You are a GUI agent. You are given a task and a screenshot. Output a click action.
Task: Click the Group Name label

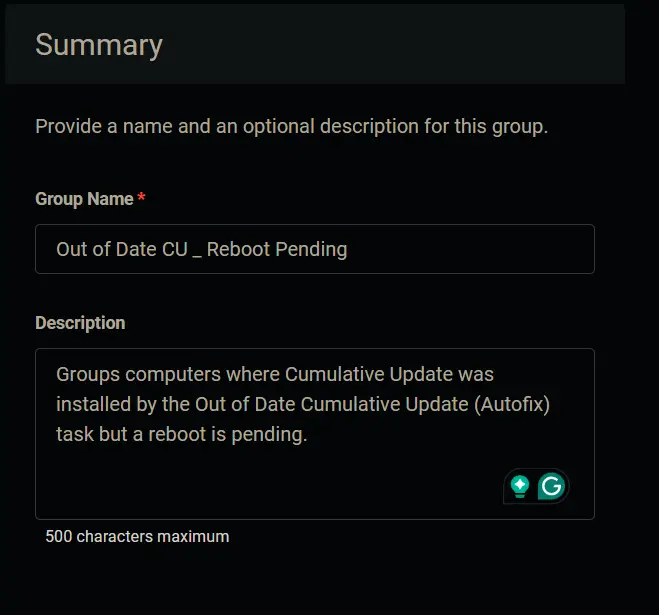84,199
